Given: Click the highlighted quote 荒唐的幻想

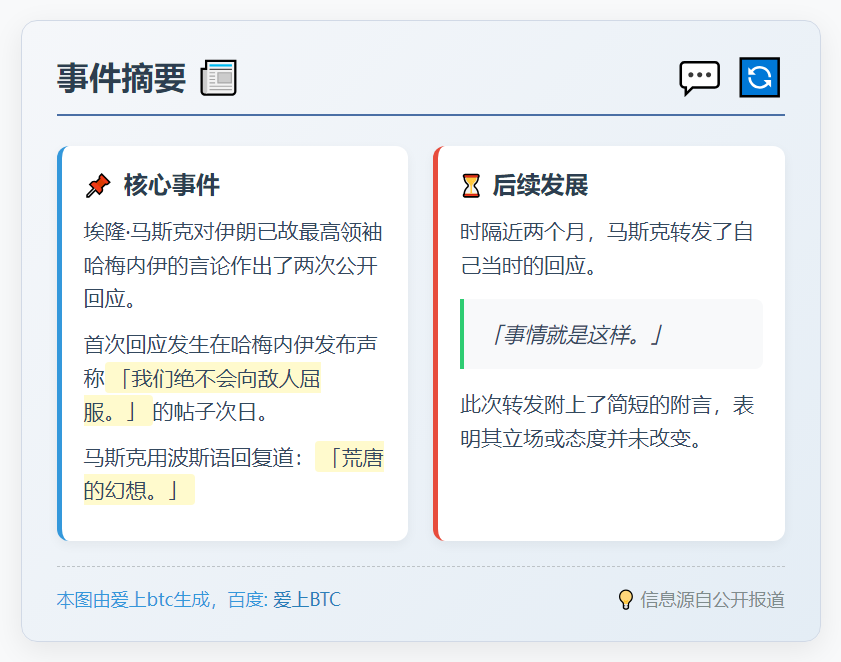Looking at the screenshot, I should coord(234,474).
